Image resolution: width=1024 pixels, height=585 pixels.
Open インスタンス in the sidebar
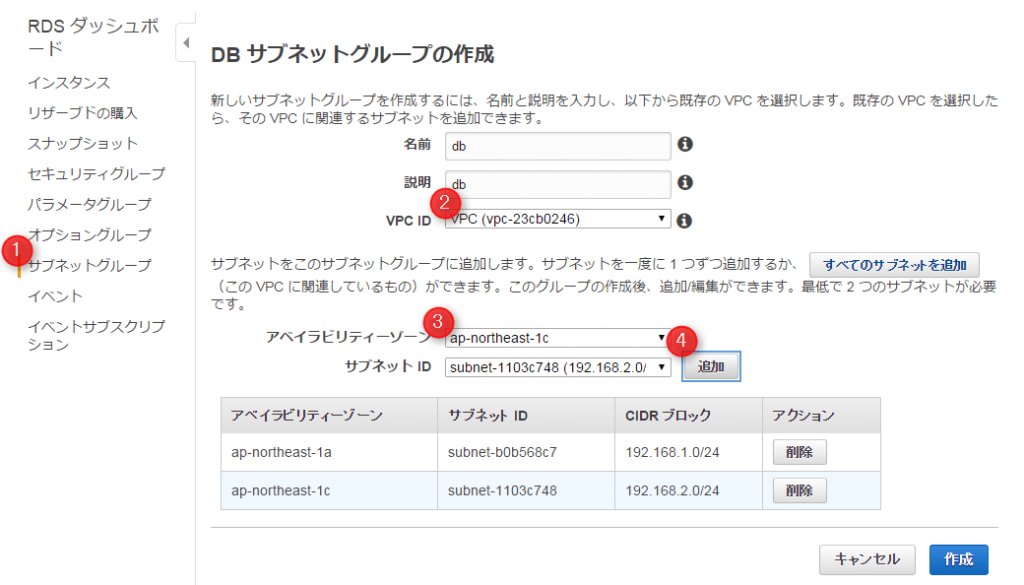tap(69, 83)
